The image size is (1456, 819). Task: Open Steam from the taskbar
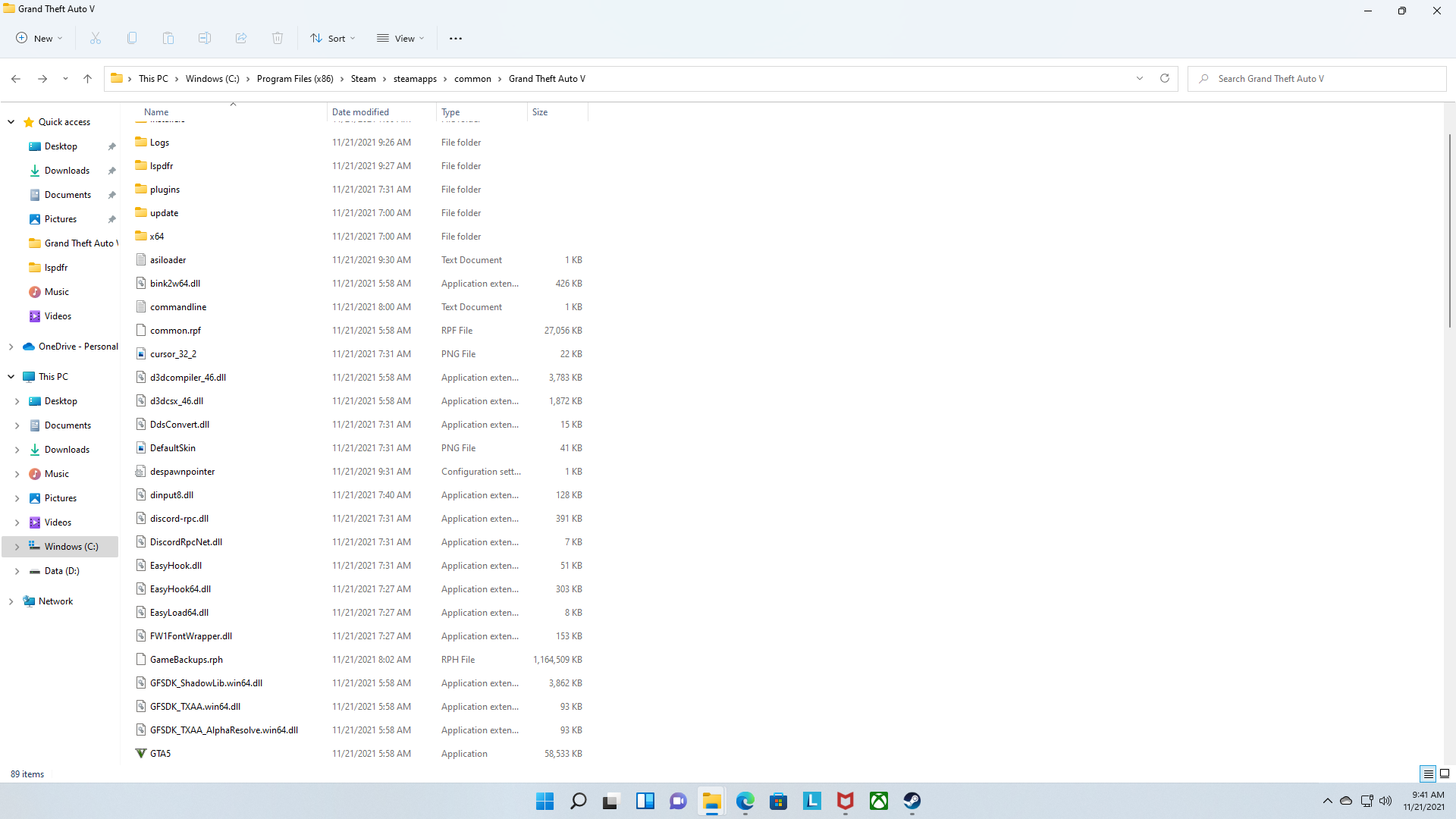pyautogui.click(x=912, y=801)
